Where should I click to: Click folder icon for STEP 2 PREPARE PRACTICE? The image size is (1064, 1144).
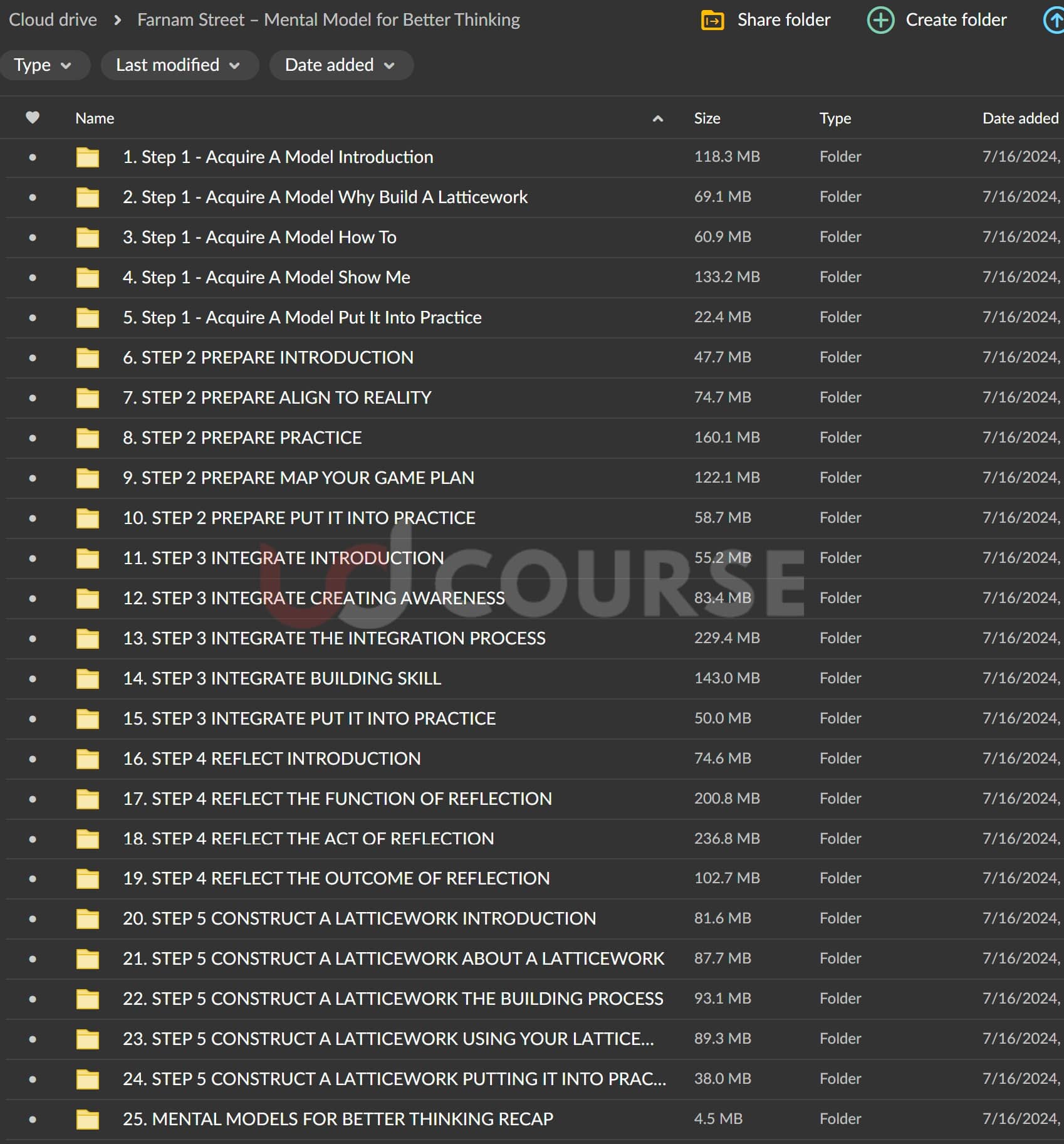88,438
